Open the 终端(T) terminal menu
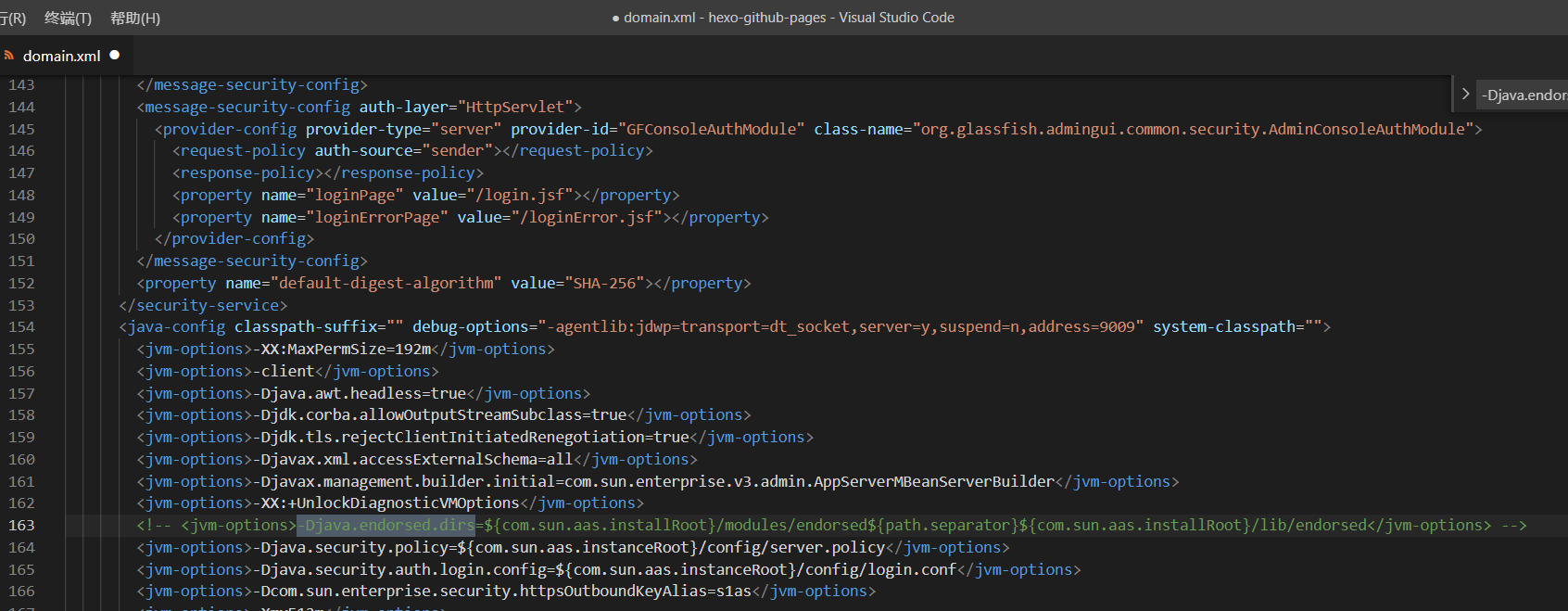 [x=68, y=18]
